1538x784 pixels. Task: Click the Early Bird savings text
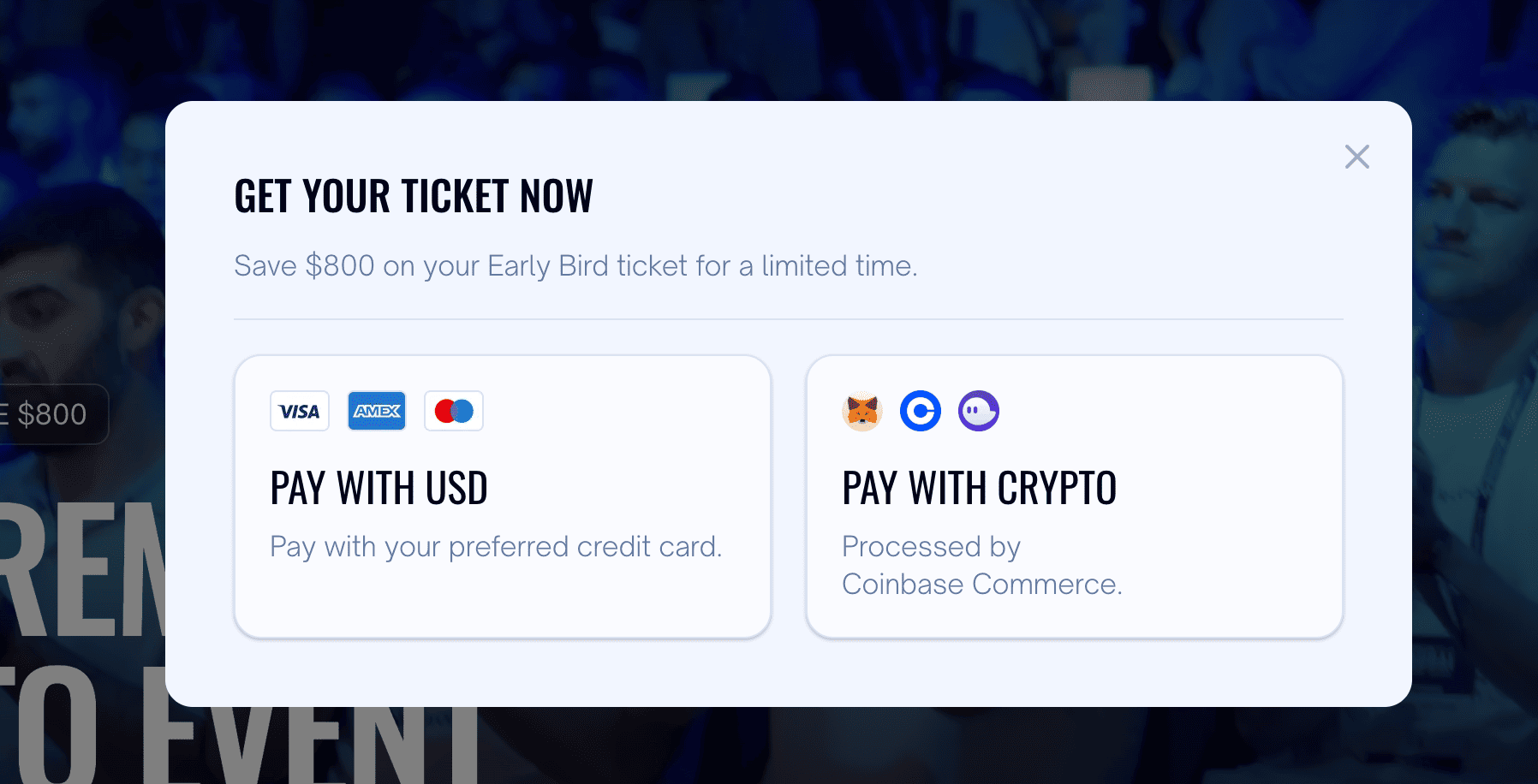(x=575, y=265)
